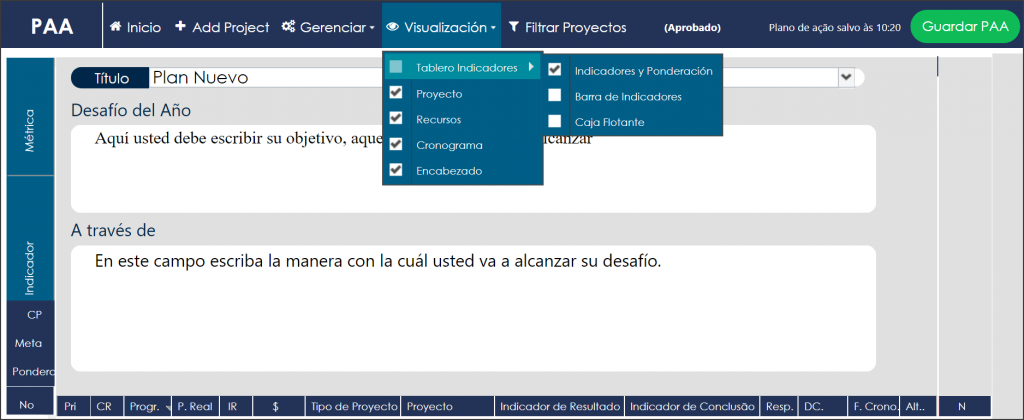Click the Tipo de Proyecto column header
Image resolution: width=1024 pixels, height=420 pixels.
coord(351,406)
